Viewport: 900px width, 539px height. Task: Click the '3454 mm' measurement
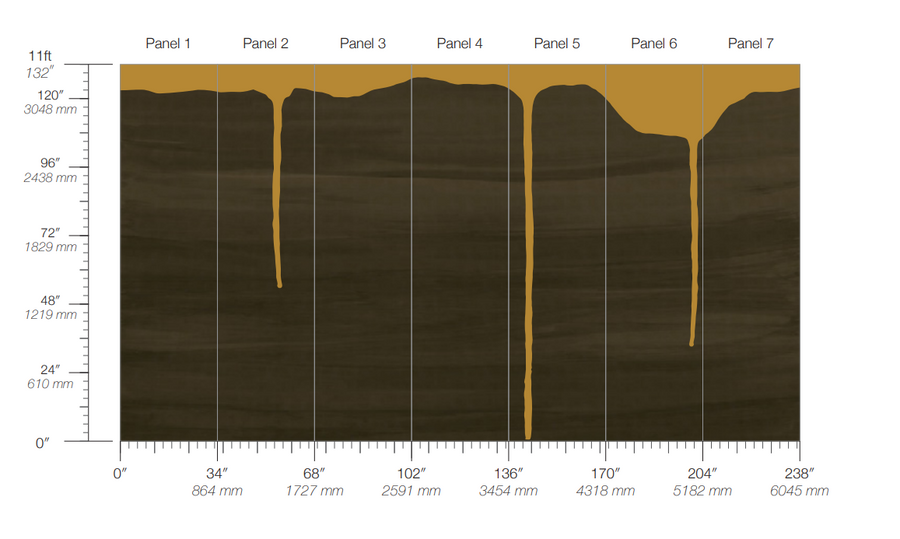point(508,491)
